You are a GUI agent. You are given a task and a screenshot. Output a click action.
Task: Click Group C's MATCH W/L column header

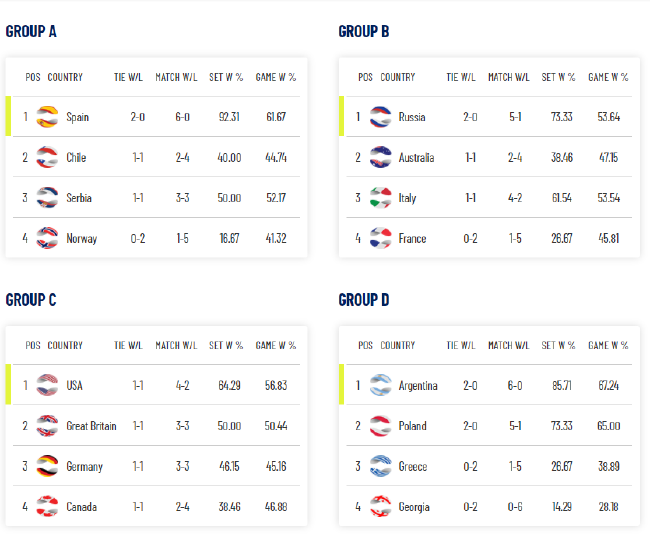(176, 345)
